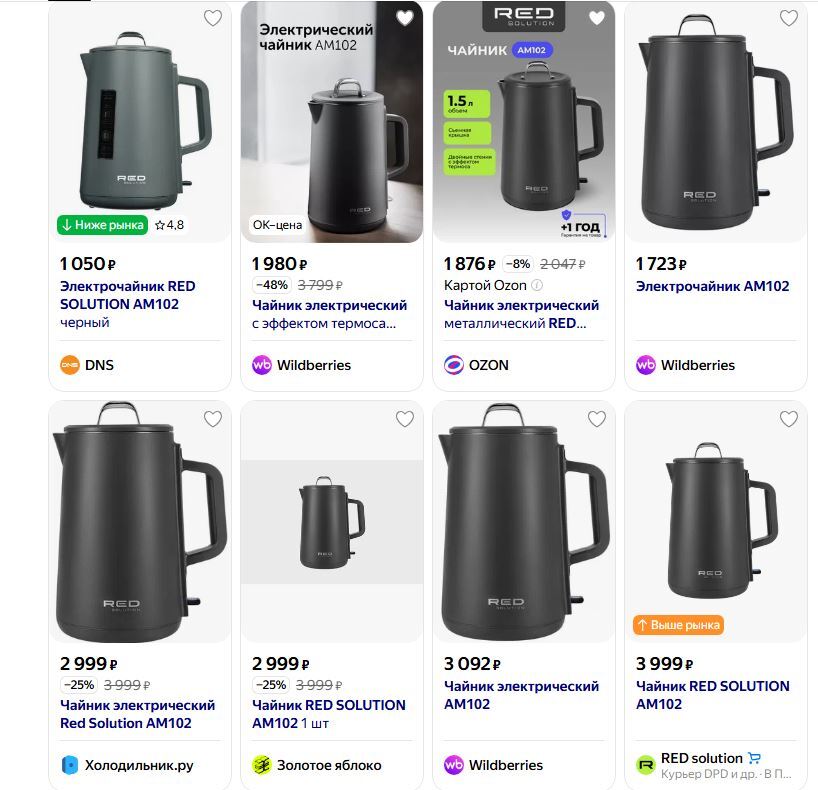Image resolution: width=818 pixels, height=790 pixels.
Task: Click the Выше рынка orange badge
Action: [678, 625]
